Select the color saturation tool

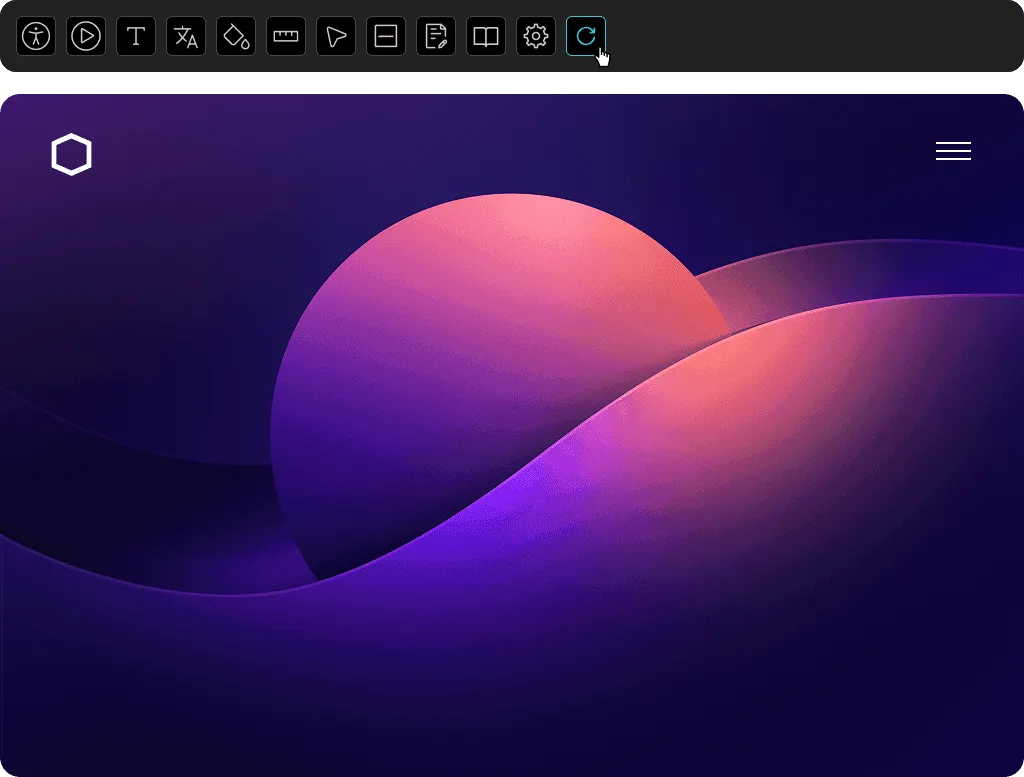235,36
